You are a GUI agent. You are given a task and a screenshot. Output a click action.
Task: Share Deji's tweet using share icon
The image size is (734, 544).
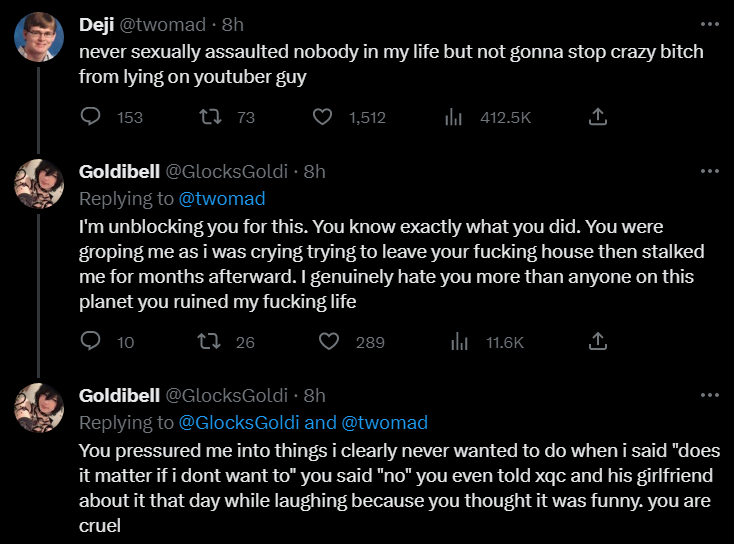597,117
